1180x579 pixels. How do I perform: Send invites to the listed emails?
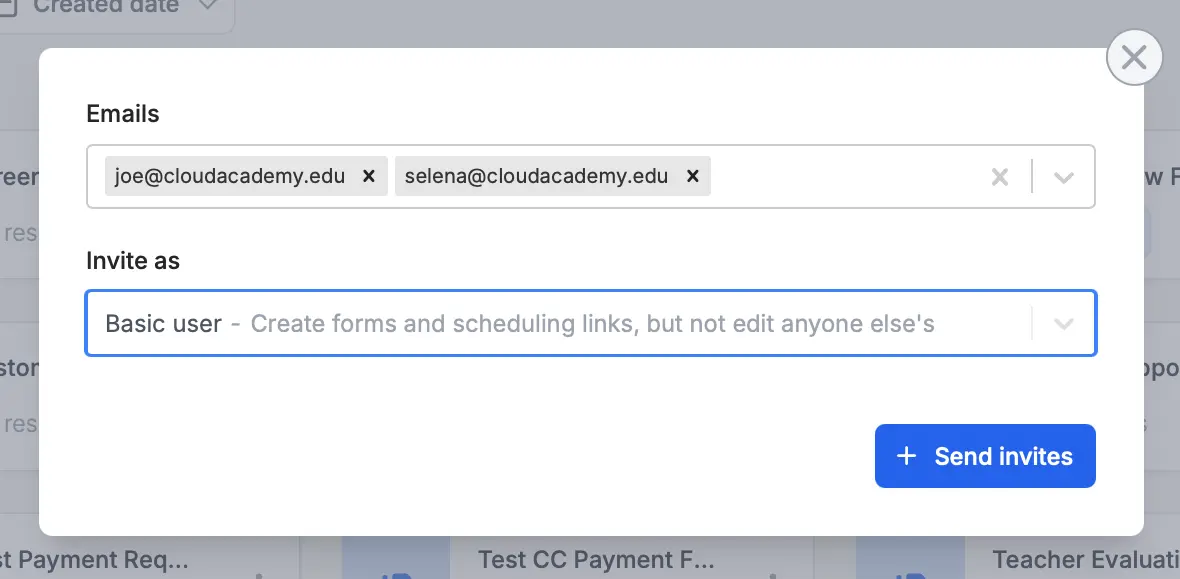click(985, 456)
